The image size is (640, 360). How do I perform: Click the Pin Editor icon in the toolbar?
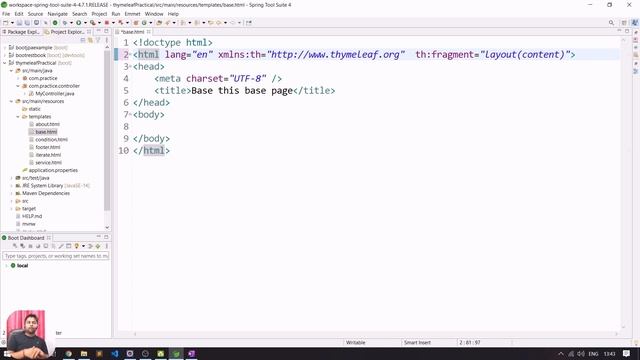click(249, 23)
